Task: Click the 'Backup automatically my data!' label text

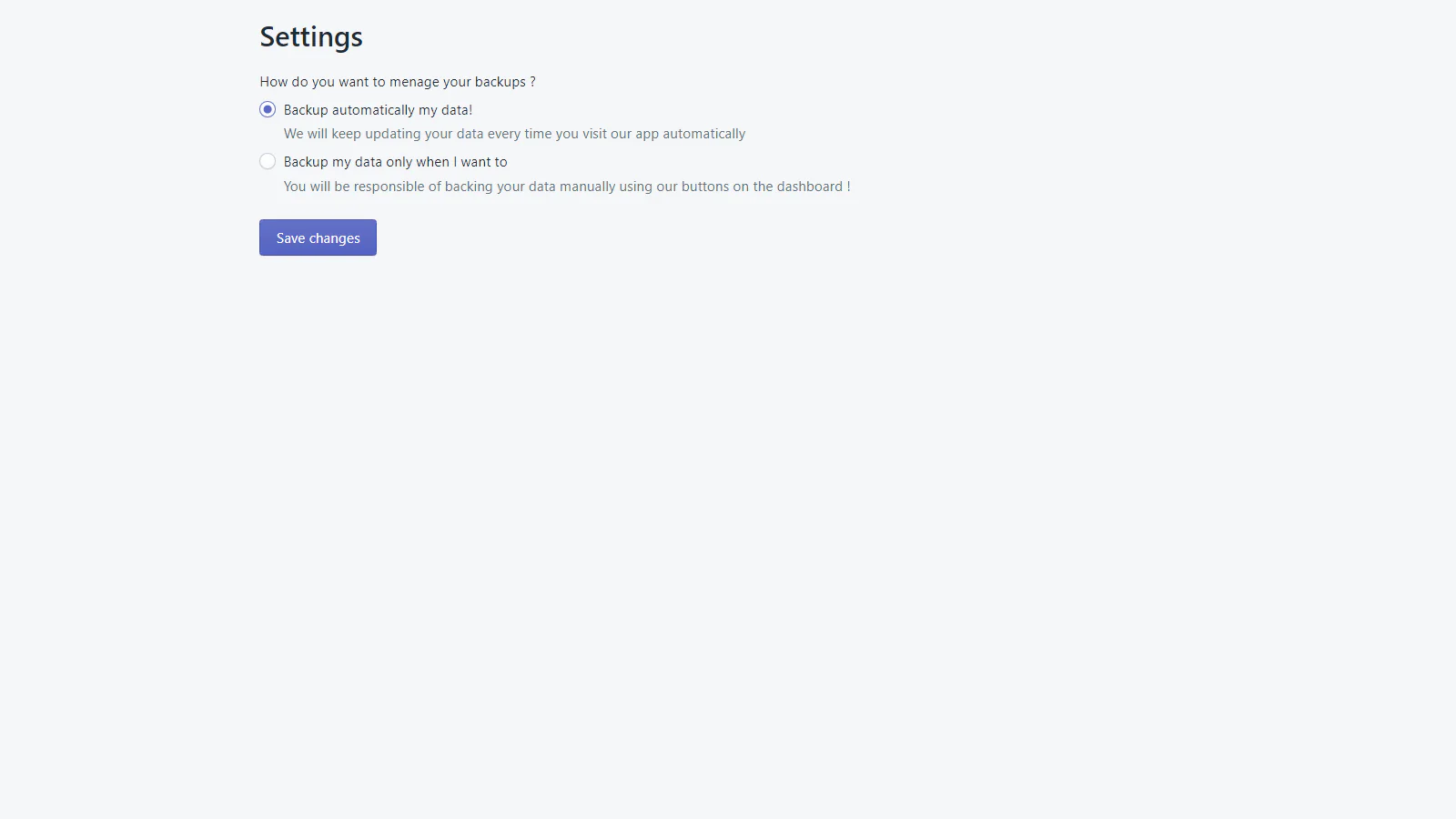Action: pyautogui.click(x=378, y=110)
